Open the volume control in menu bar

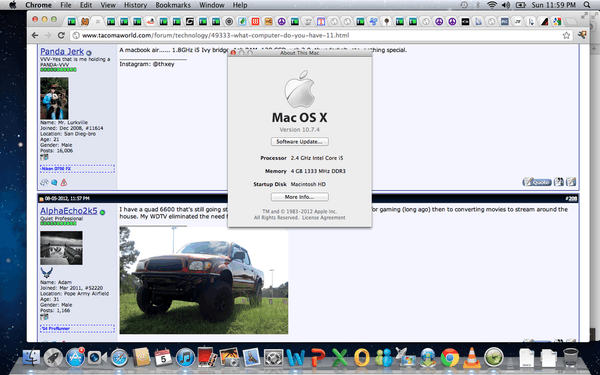[506, 5]
